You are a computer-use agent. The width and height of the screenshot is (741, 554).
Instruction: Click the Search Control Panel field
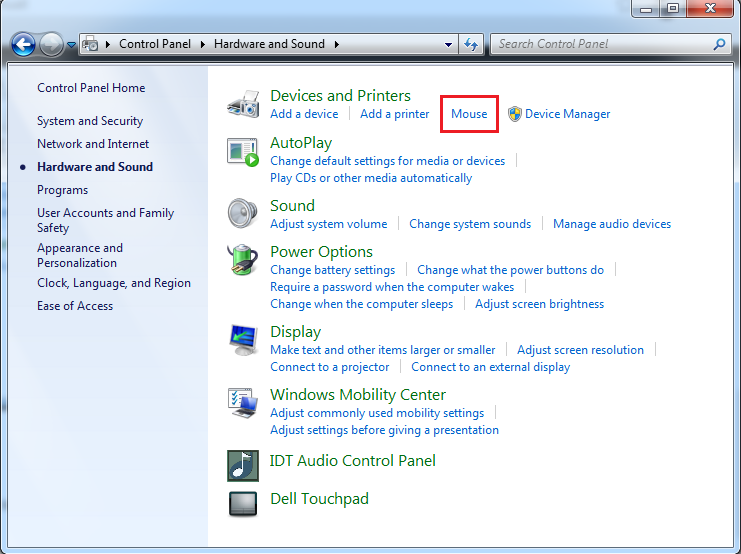coord(602,44)
